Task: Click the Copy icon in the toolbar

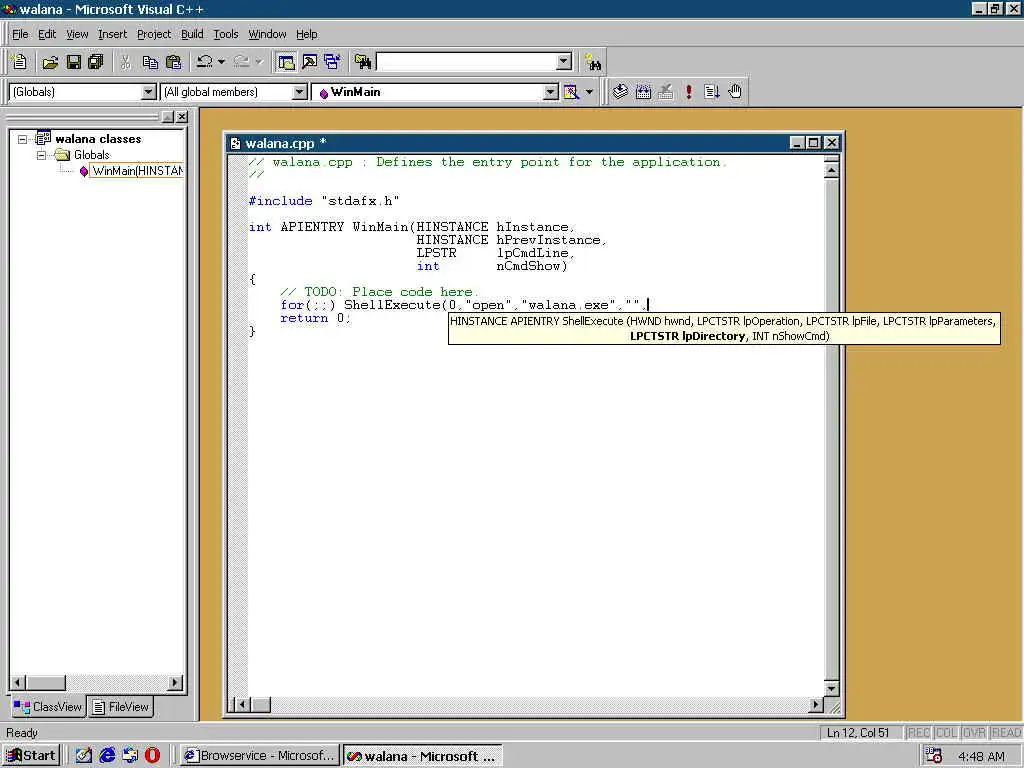Action: pyautogui.click(x=150, y=62)
